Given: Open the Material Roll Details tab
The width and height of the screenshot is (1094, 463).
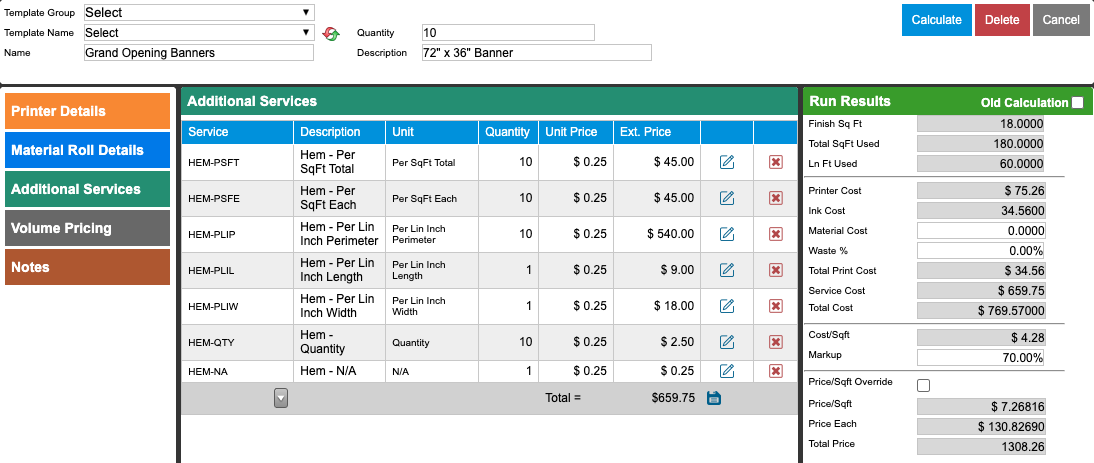Looking at the screenshot, I should 87,150.
